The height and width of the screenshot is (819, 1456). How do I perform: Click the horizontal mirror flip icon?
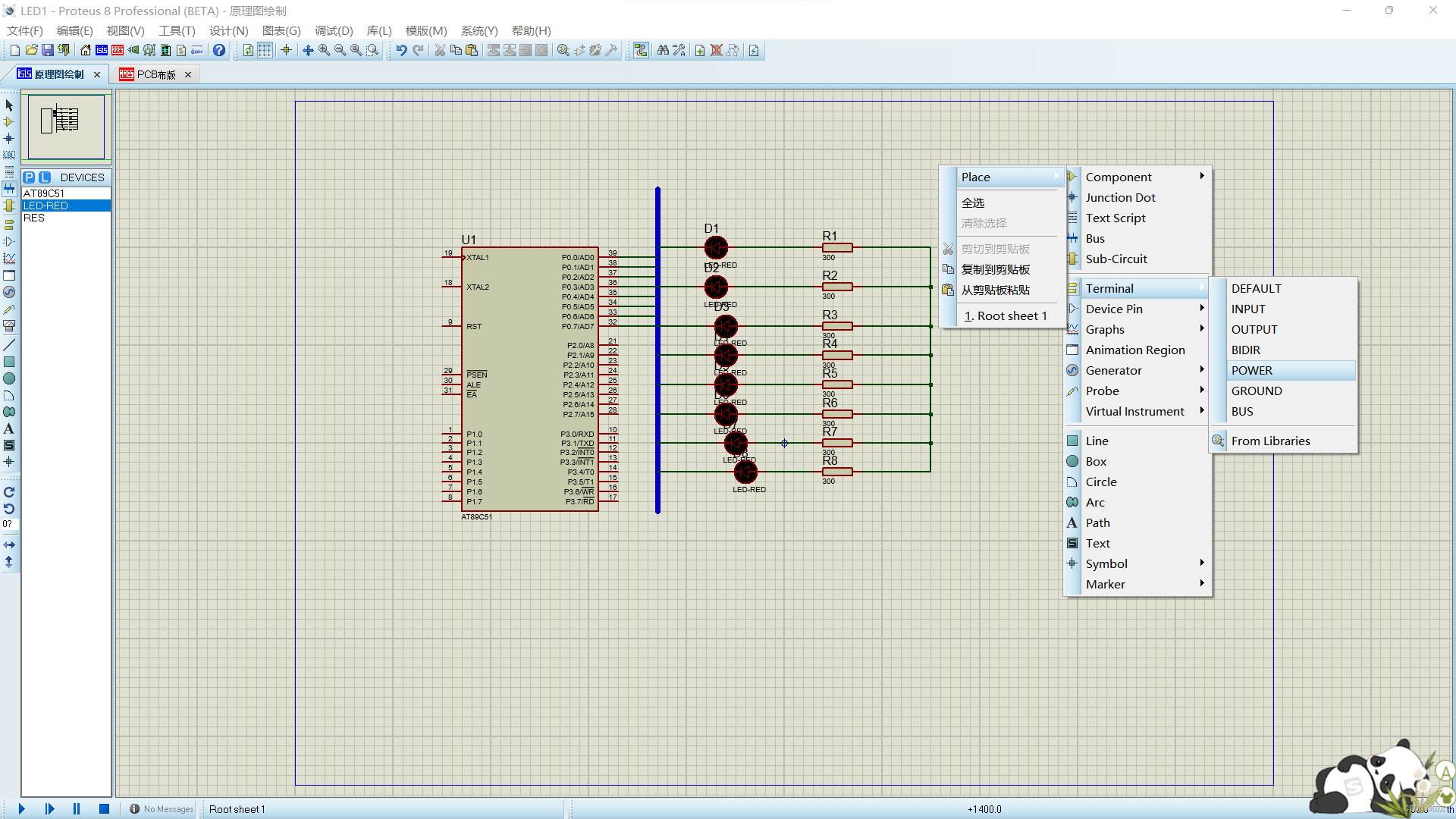(x=9, y=544)
